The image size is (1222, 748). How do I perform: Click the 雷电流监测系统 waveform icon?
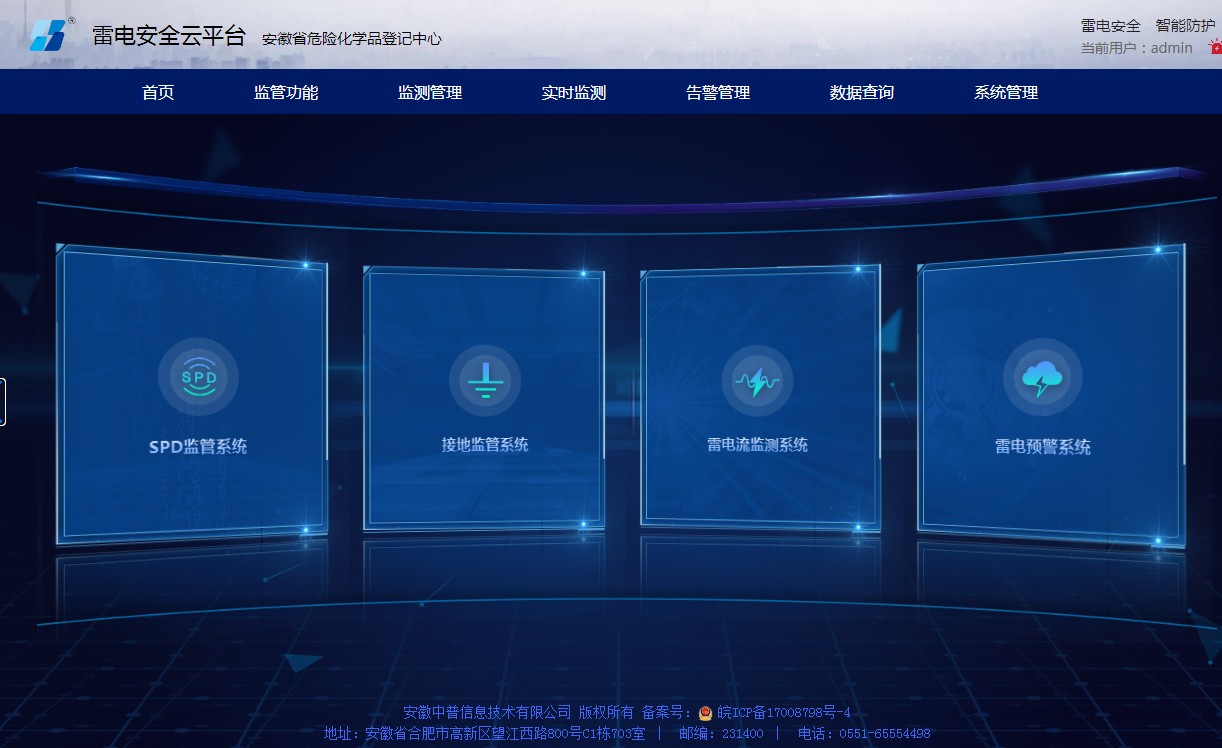[758, 380]
